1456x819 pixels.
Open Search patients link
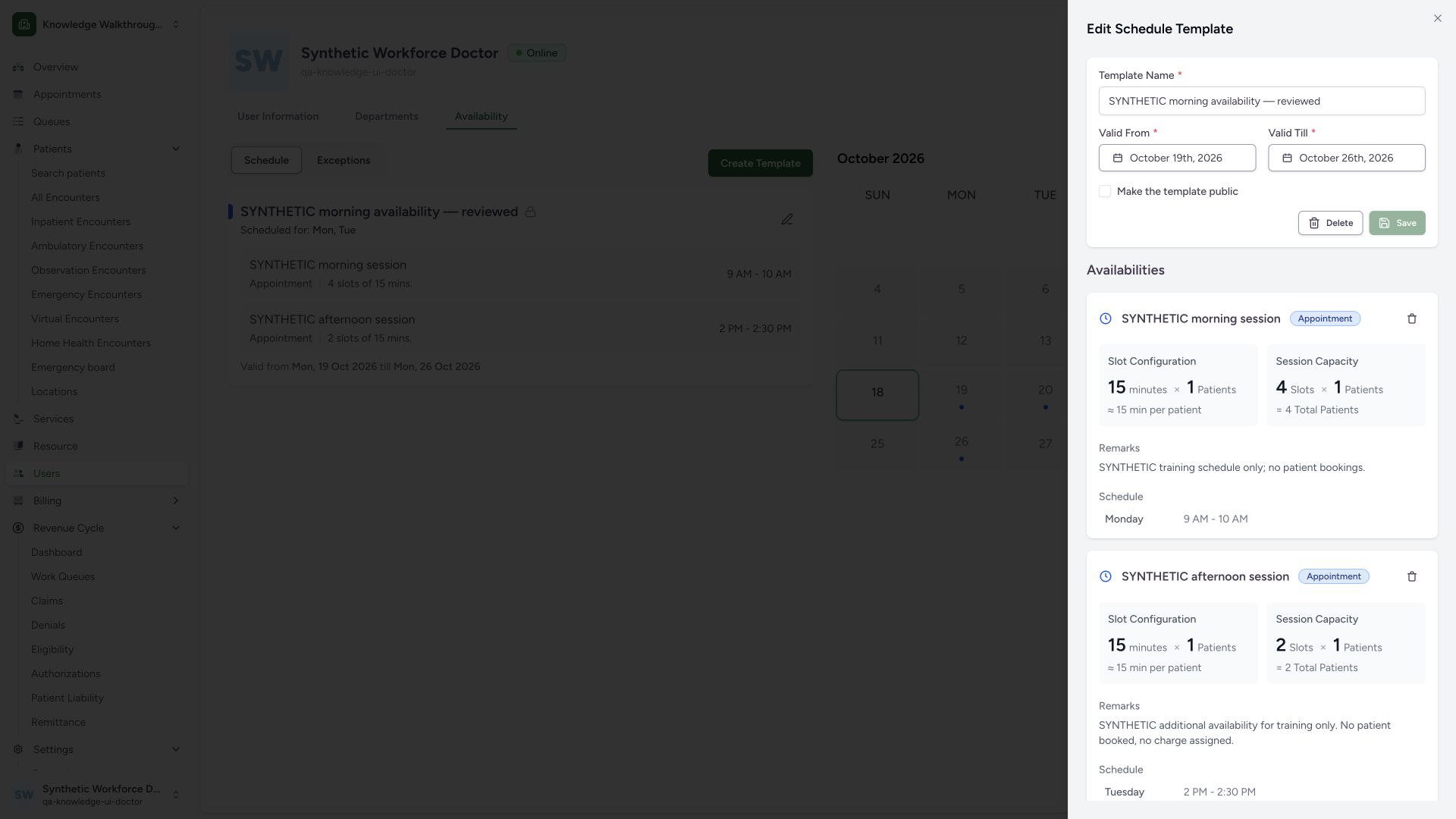click(x=68, y=173)
